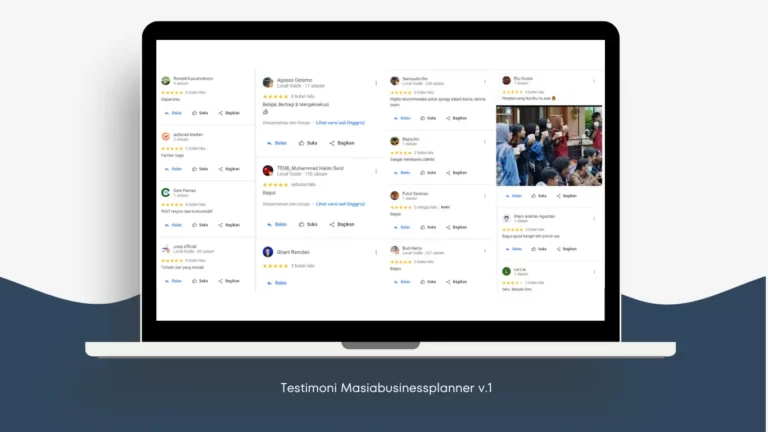The width and height of the screenshot is (768, 432).
Task: Click the star rating on Lia Lia's review
Action: pyautogui.click(x=512, y=283)
